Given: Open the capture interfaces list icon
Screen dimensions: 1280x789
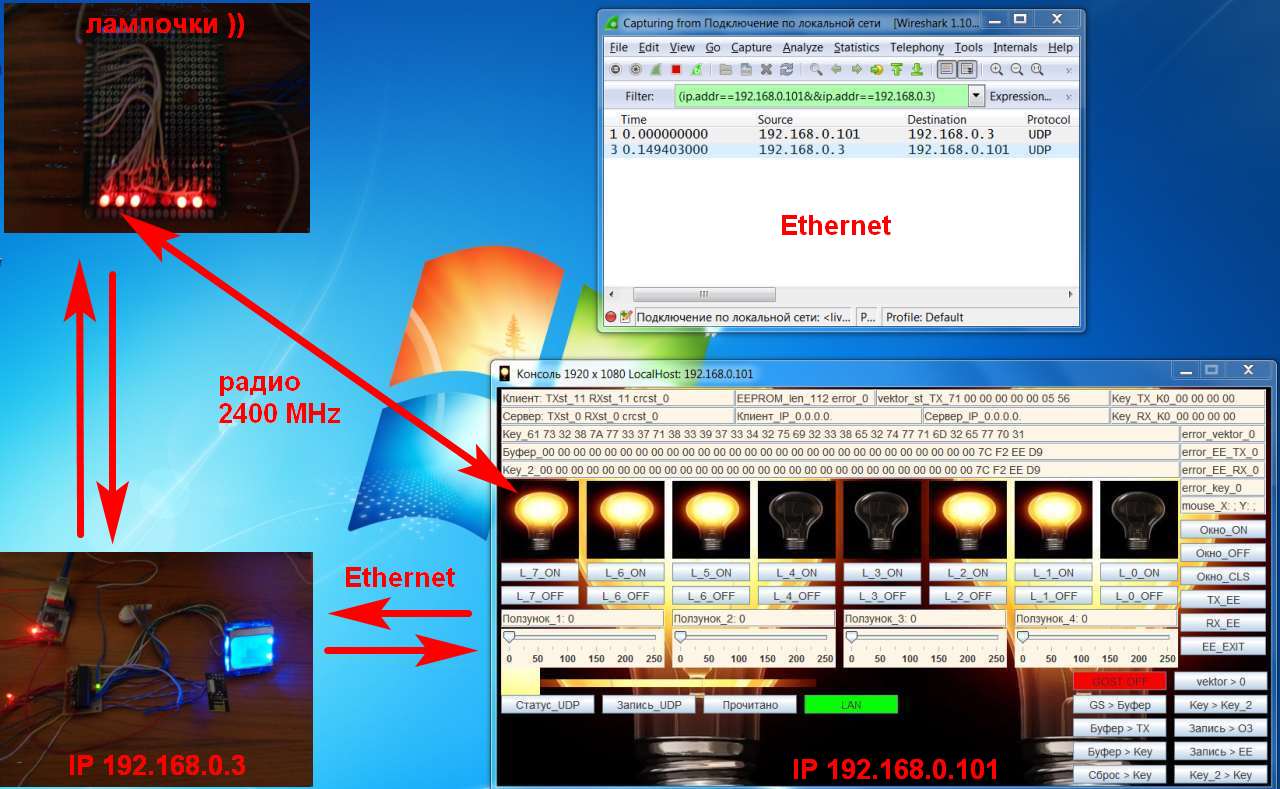Looking at the screenshot, I should [x=615, y=70].
